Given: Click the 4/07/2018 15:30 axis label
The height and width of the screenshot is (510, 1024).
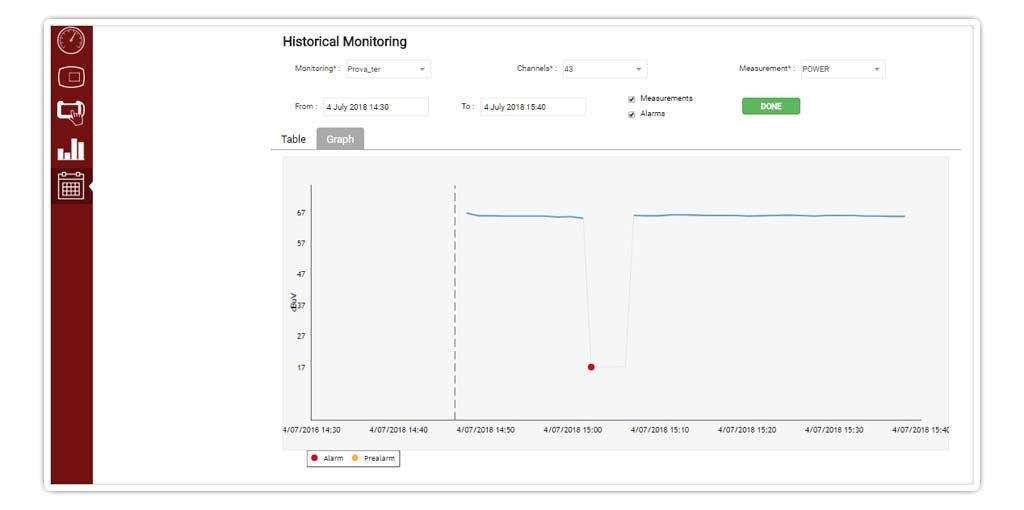Looking at the screenshot, I should [834, 430].
